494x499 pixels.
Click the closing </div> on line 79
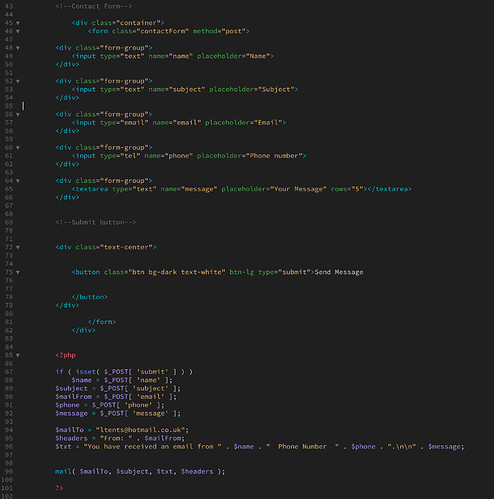click(67, 305)
